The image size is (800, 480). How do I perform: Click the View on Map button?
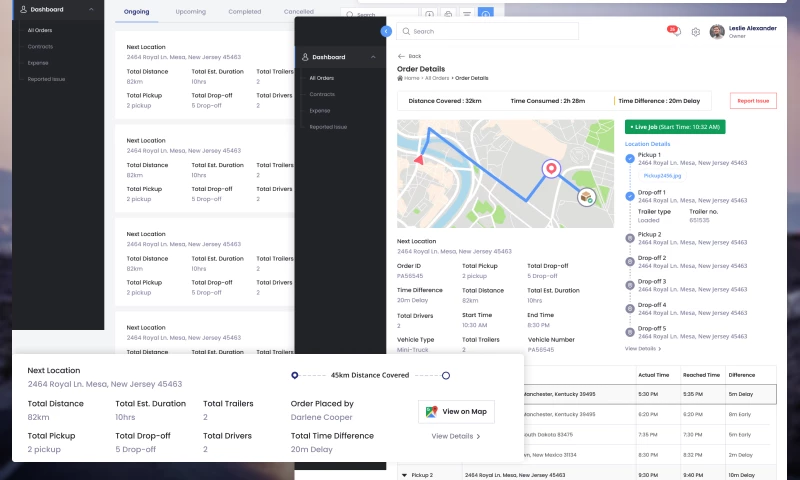456,411
